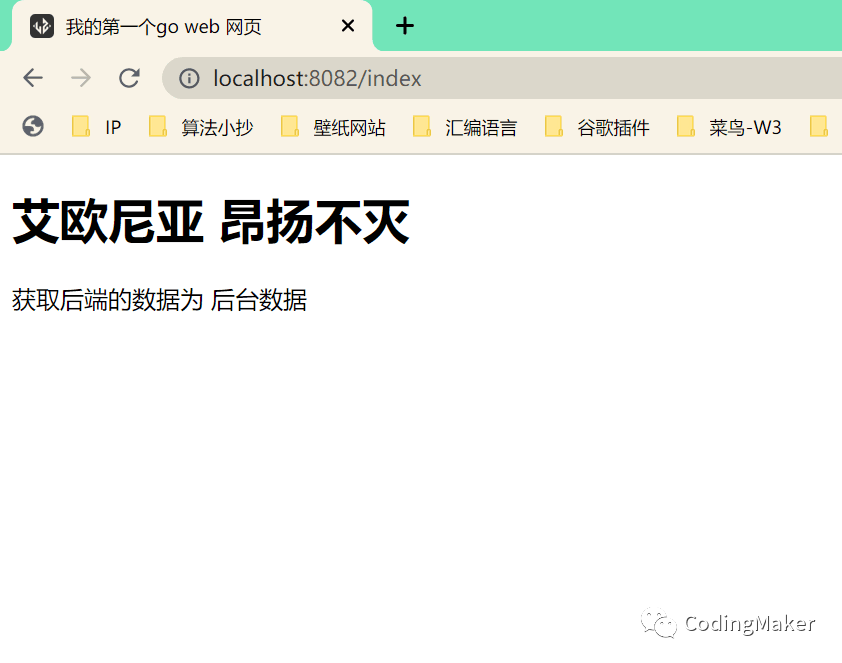Screen dimensions: 842x663
Task: Click the back navigation arrow
Action: (x=33, y=78)
